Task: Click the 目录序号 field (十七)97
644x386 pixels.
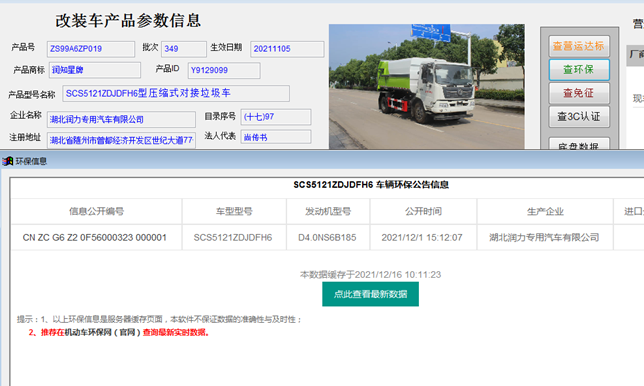Action: pos(276,117)
